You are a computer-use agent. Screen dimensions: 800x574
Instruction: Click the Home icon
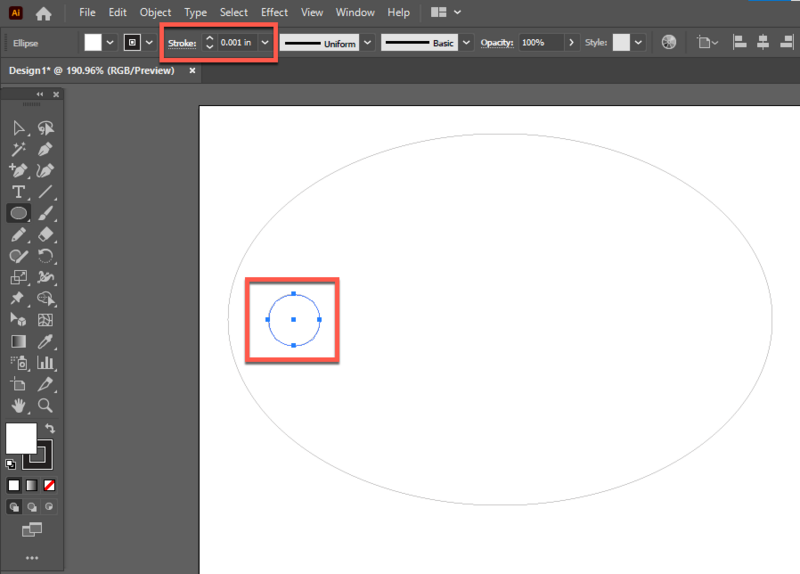(x=43, y=13)
